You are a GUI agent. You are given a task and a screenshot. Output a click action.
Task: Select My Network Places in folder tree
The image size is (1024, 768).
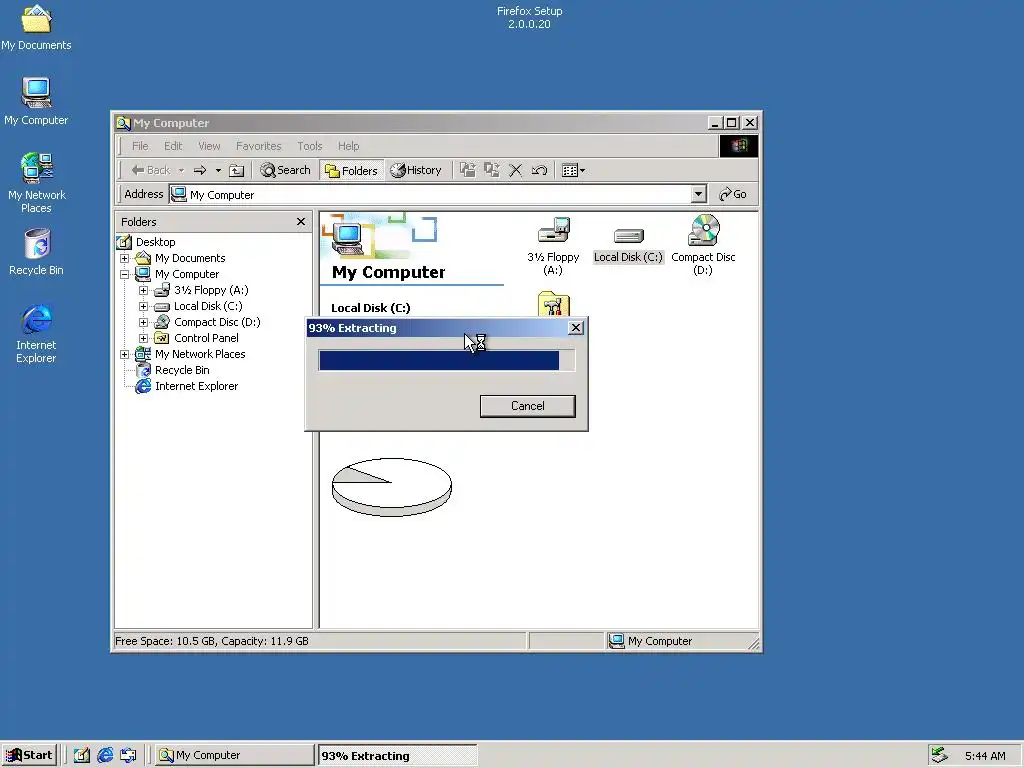point(200,354)
